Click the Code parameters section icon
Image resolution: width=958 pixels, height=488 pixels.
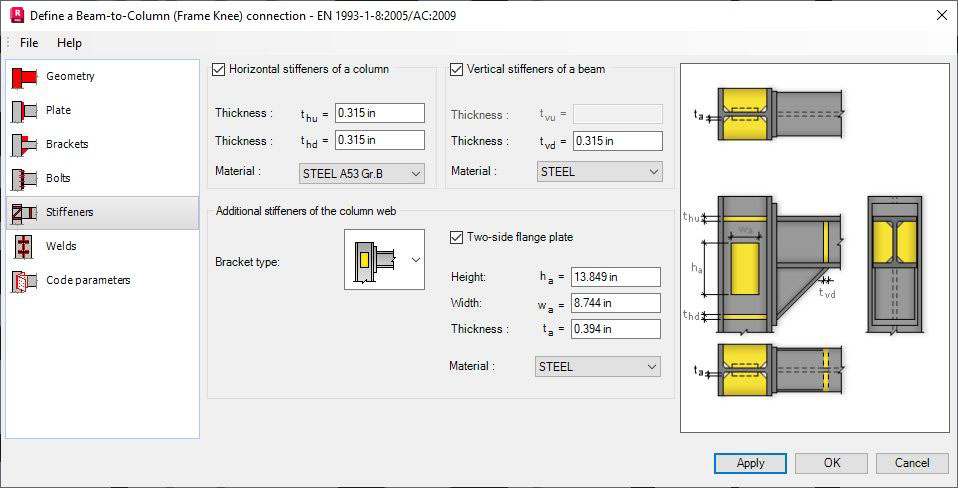tap(24, 281)
